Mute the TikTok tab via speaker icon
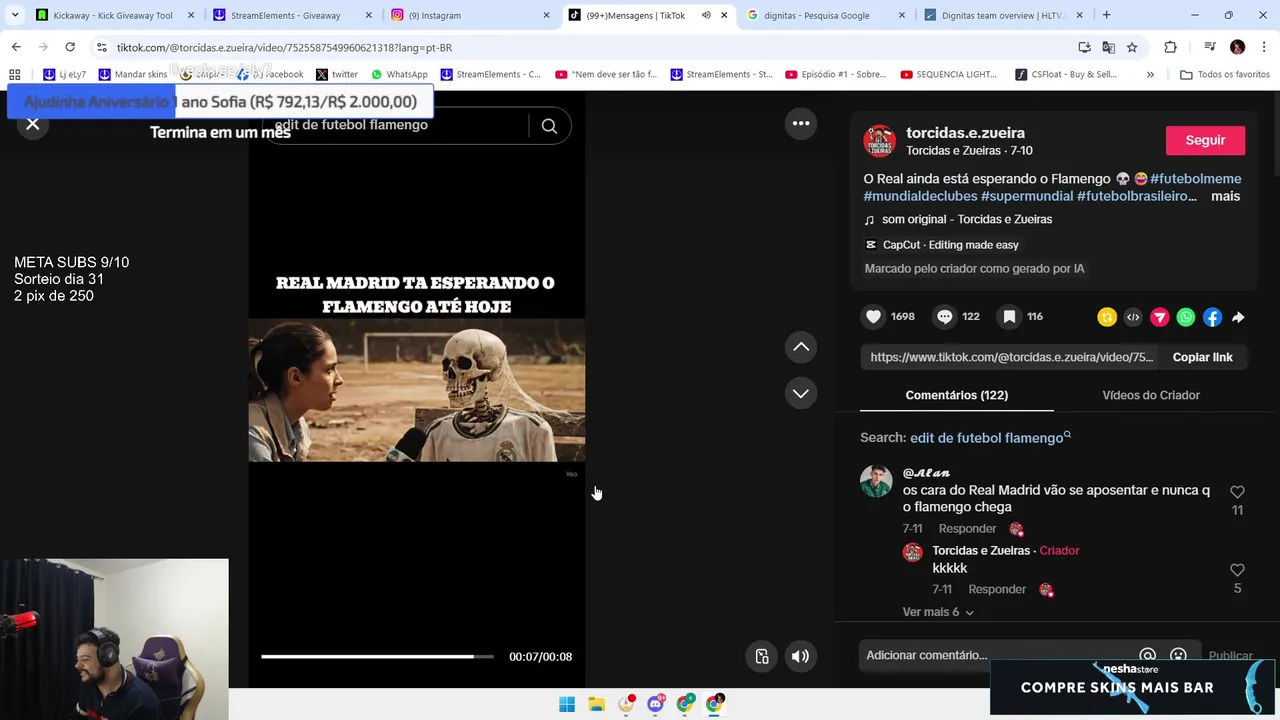Image resolution: width=1280 pixels, height=720 pixels. pos(706,15)
